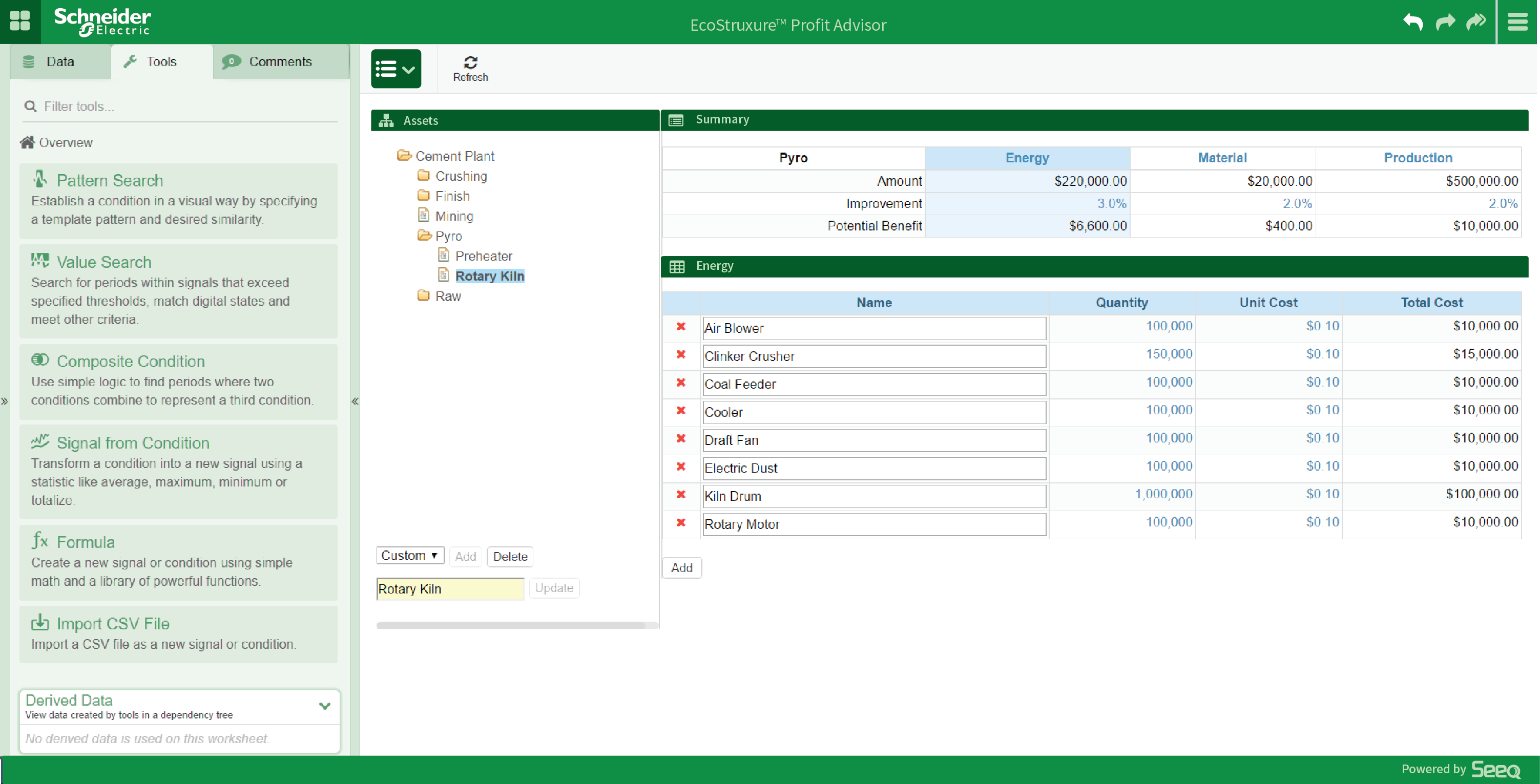Click the Schneider Electric logo
1540x784 pixels.
point(102,22)
